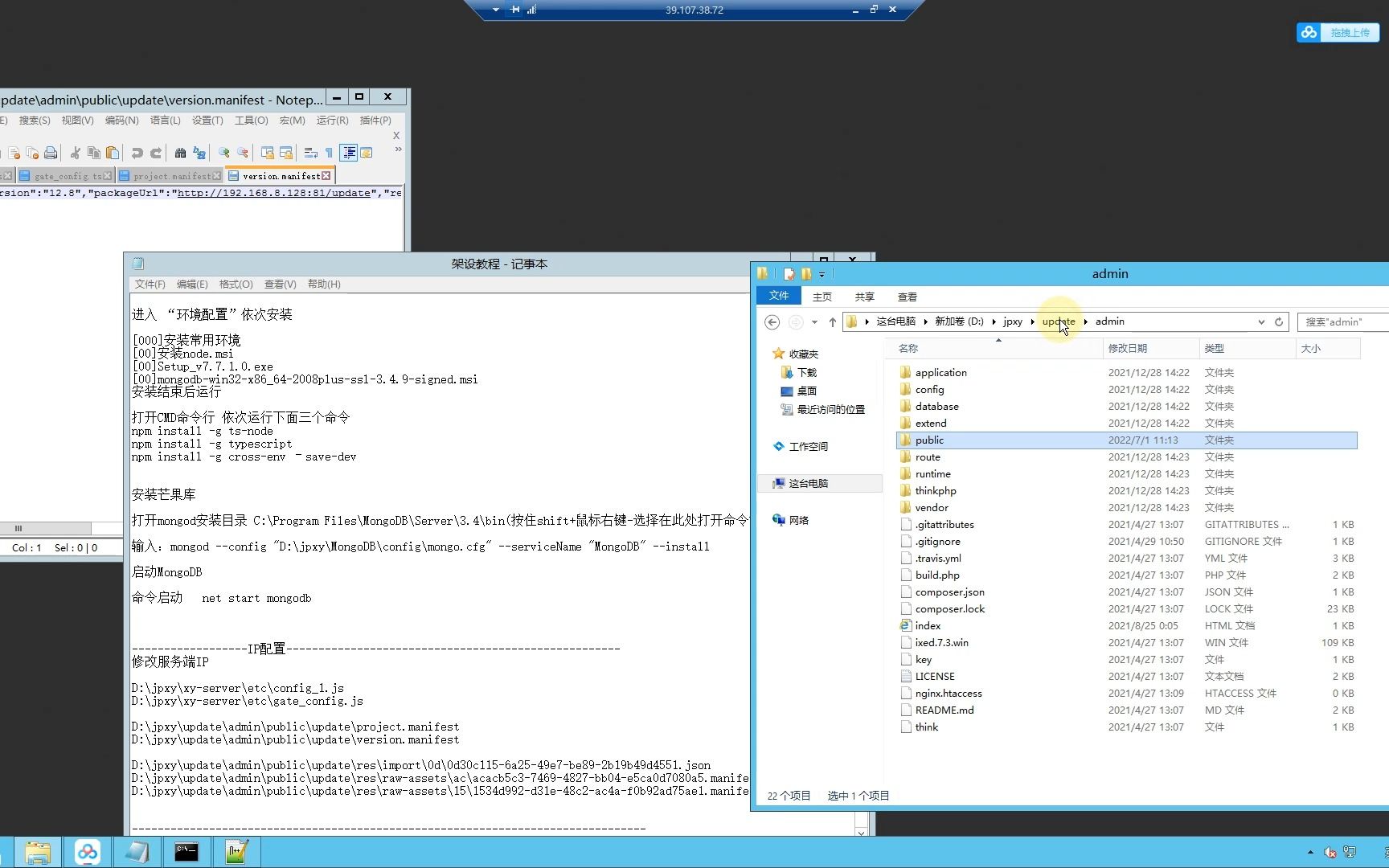Click the Paste clipboard icon in Notepad++
The height and width of the screenshot is (868, 1389).
coord(113,153)
